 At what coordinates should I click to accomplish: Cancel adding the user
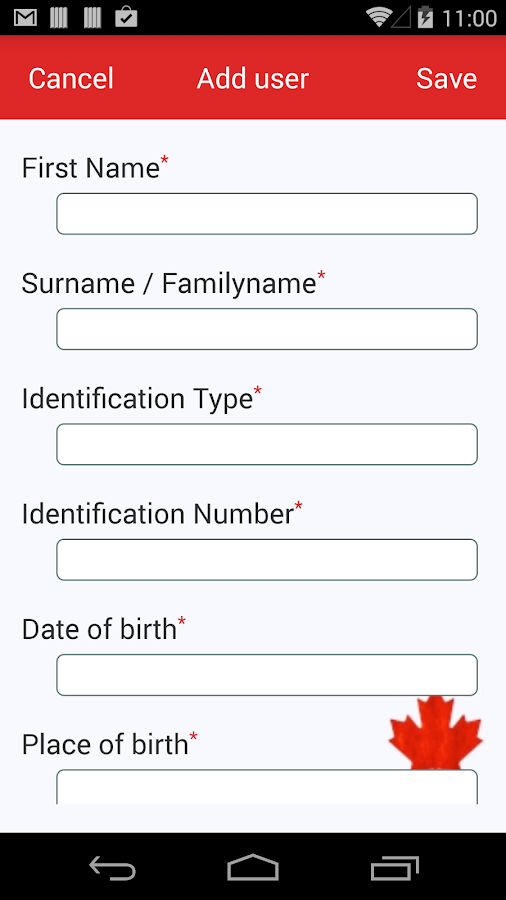71,79
